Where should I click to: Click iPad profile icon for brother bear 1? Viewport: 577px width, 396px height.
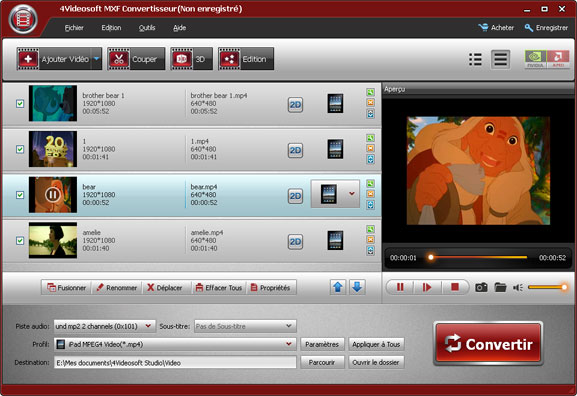(x=335, y=103)
